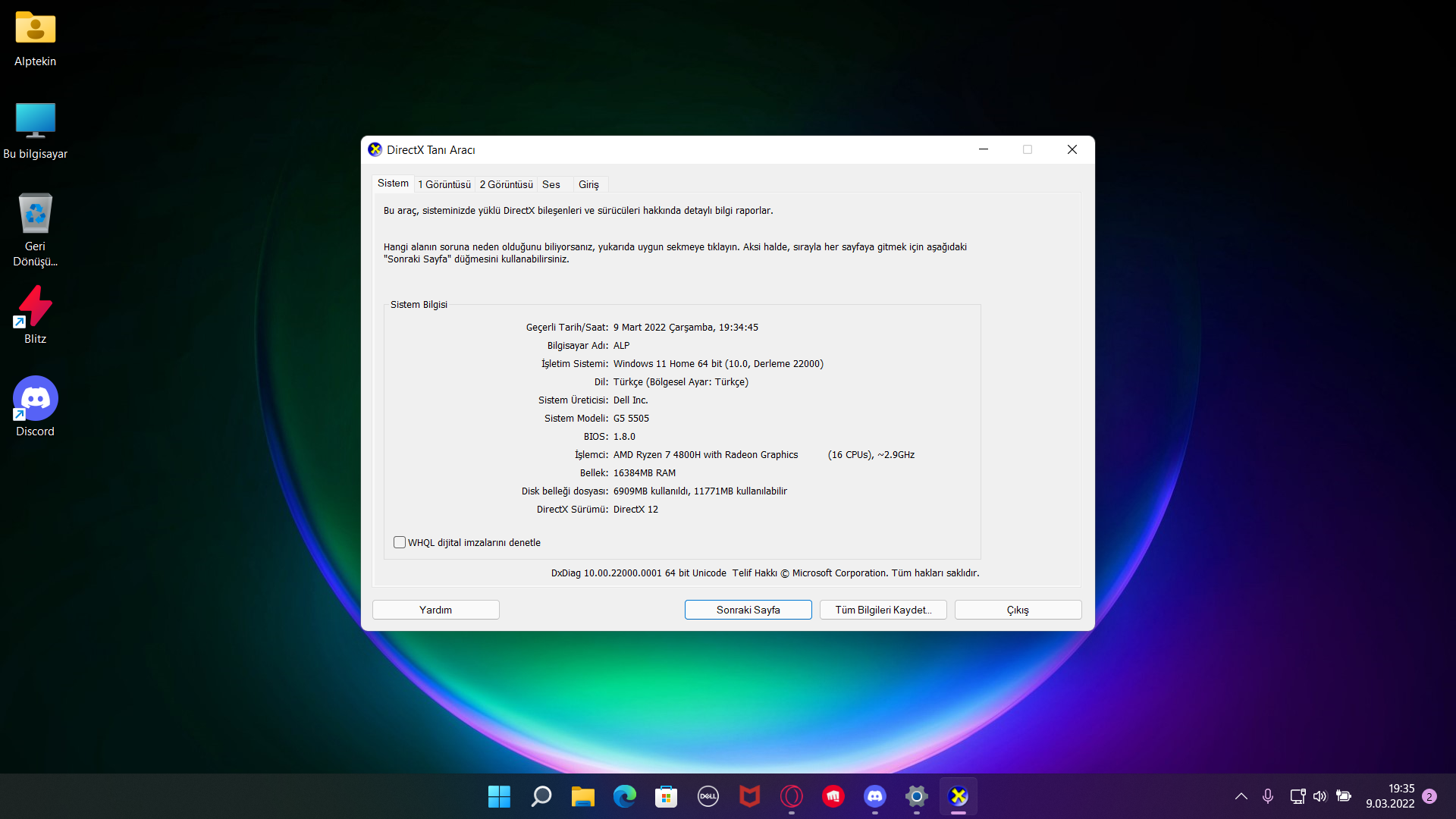Click the DirectX 12 version value

pyautogui.click(x=635, y=510)
